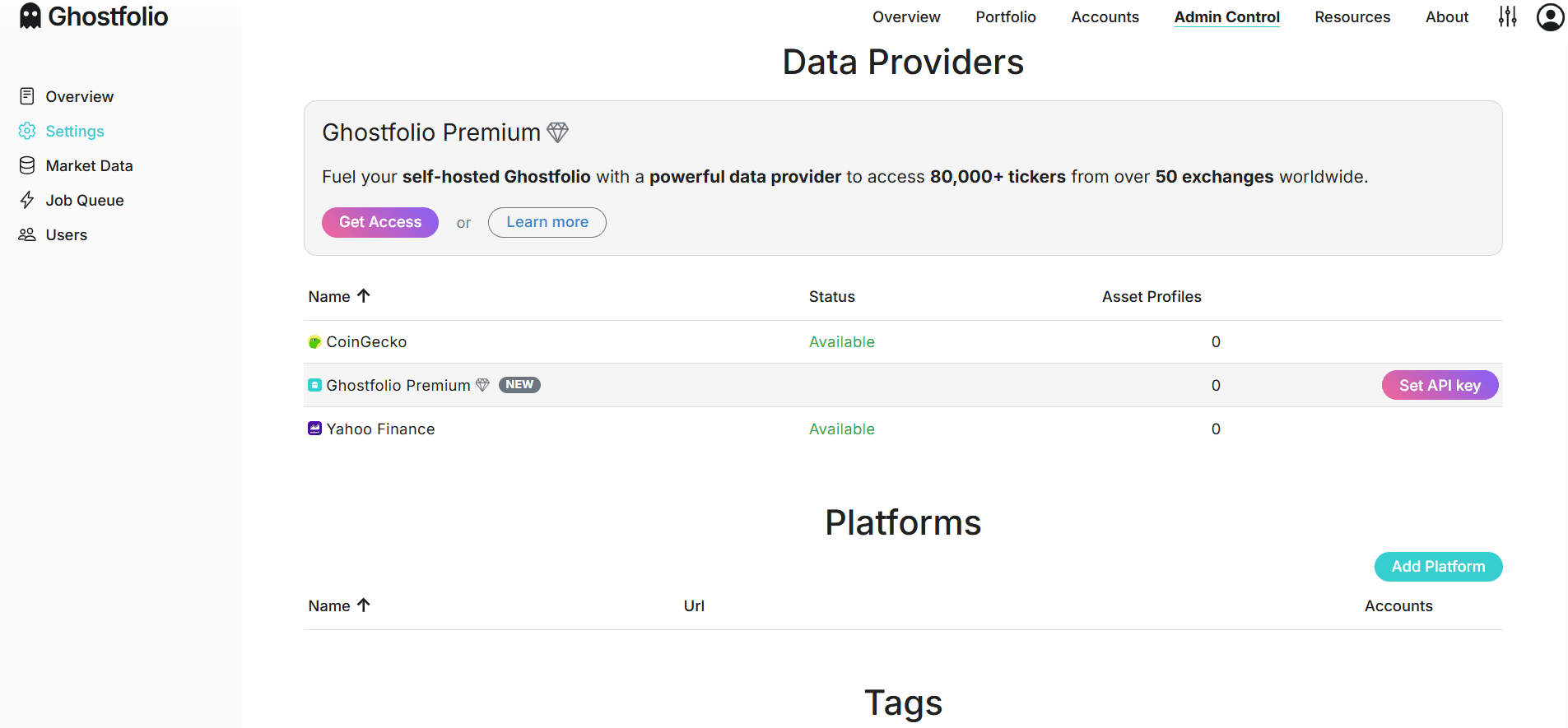The height and width of the screenshot is (728, 1568).
Task: Sort Data Providers by Name arrow
Action: click(364, 296)
